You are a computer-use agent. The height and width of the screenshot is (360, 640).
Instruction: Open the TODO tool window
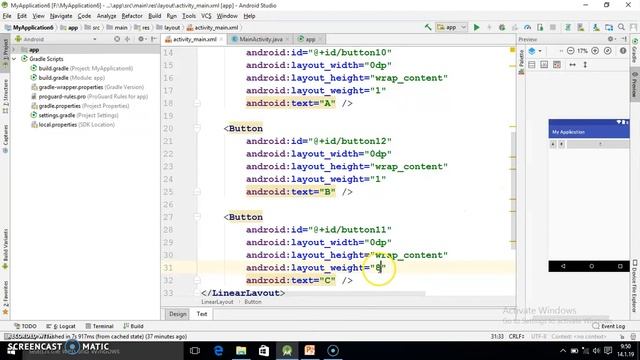25,326
